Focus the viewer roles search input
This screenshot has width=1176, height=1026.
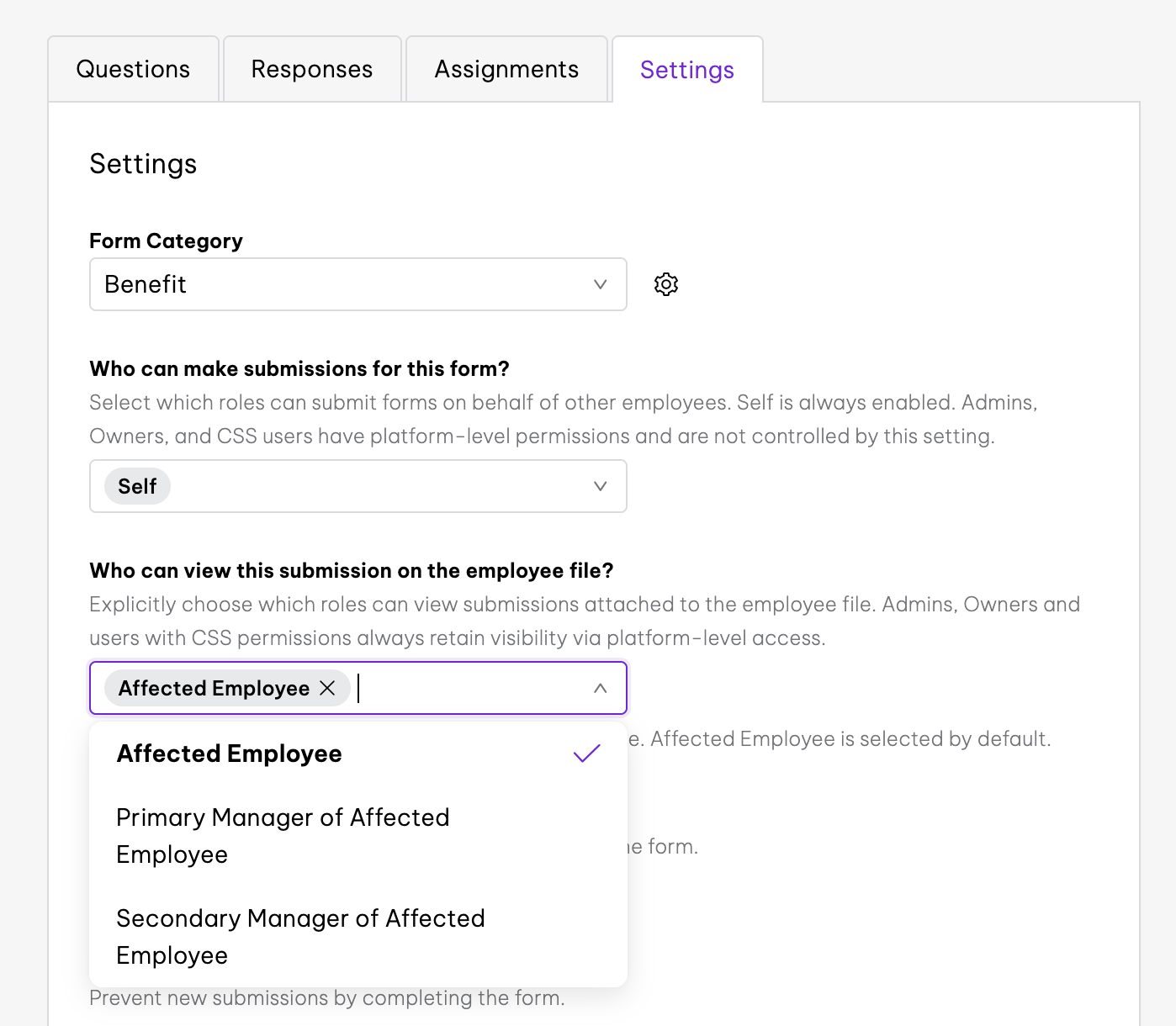coord(463,688)
